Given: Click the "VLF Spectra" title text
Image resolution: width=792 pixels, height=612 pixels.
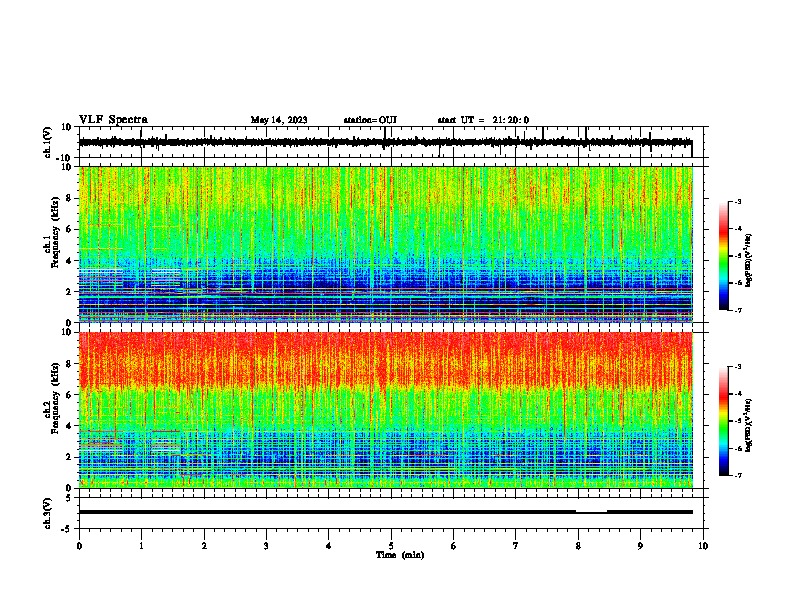Looking at the screenshot, I should [113, 120].
